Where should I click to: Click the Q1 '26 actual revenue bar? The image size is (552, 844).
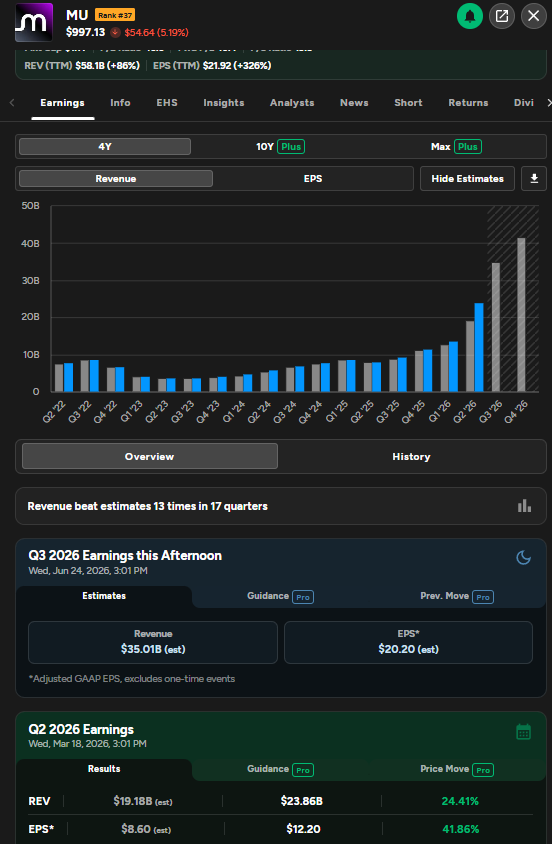453,367
